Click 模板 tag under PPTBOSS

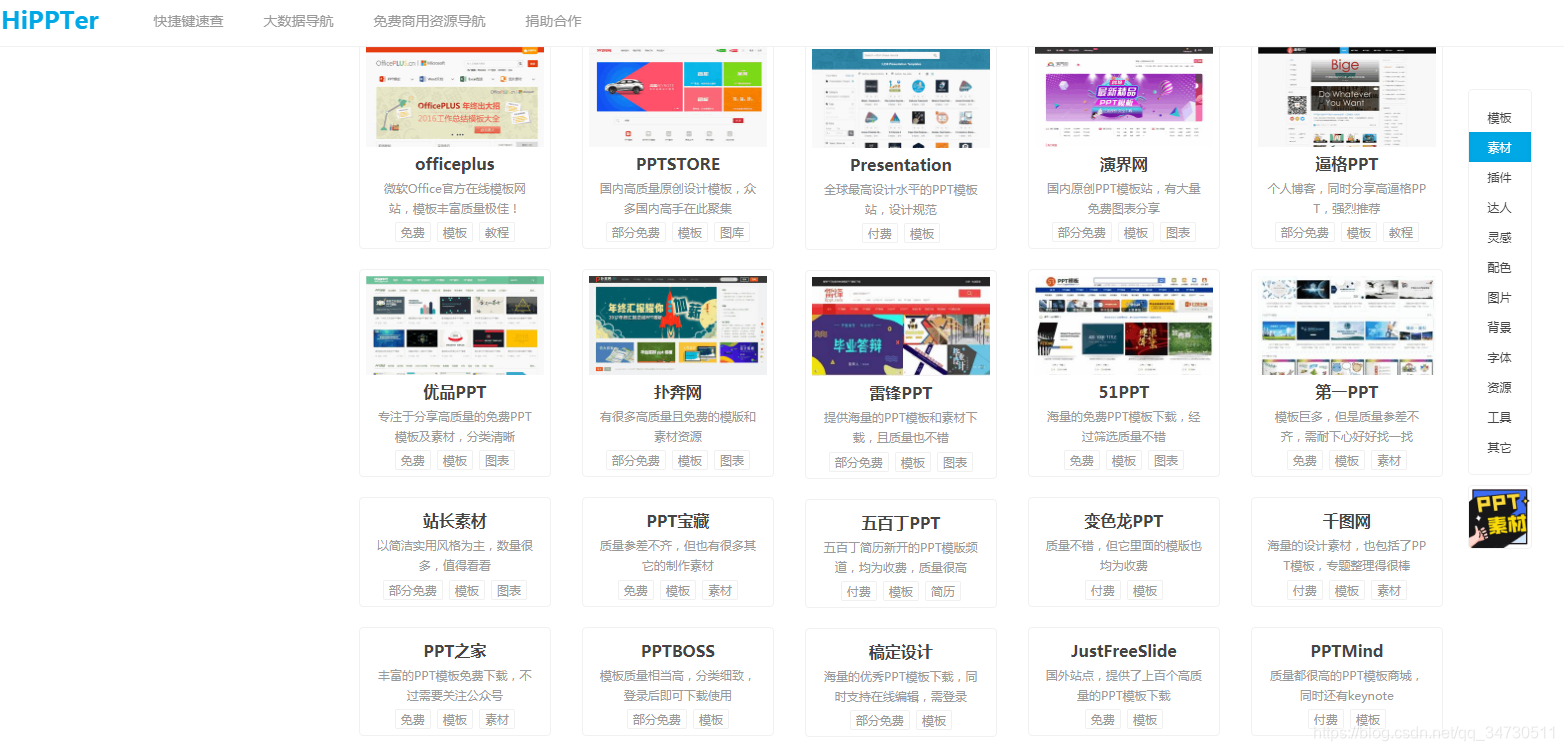click(711, 719)
